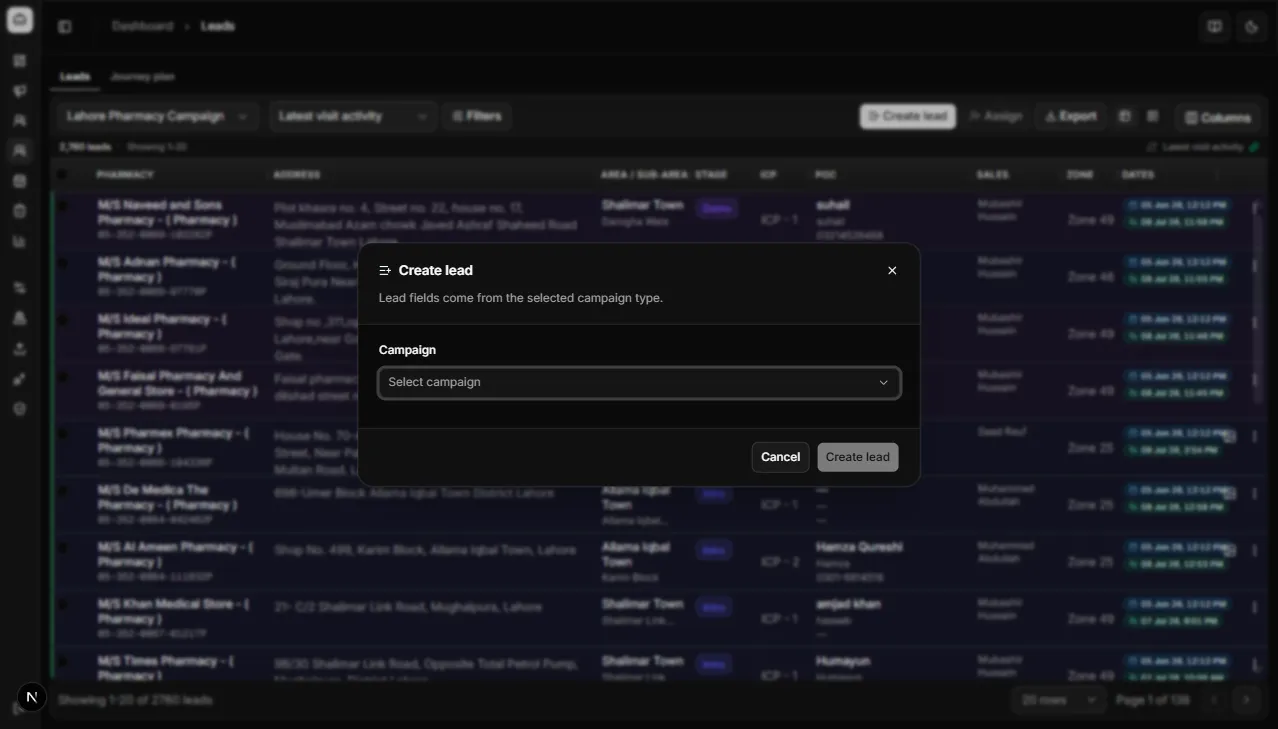
Task: Click the previous page left chevron
Action: pyautogui.click(x=1214, y=700)
